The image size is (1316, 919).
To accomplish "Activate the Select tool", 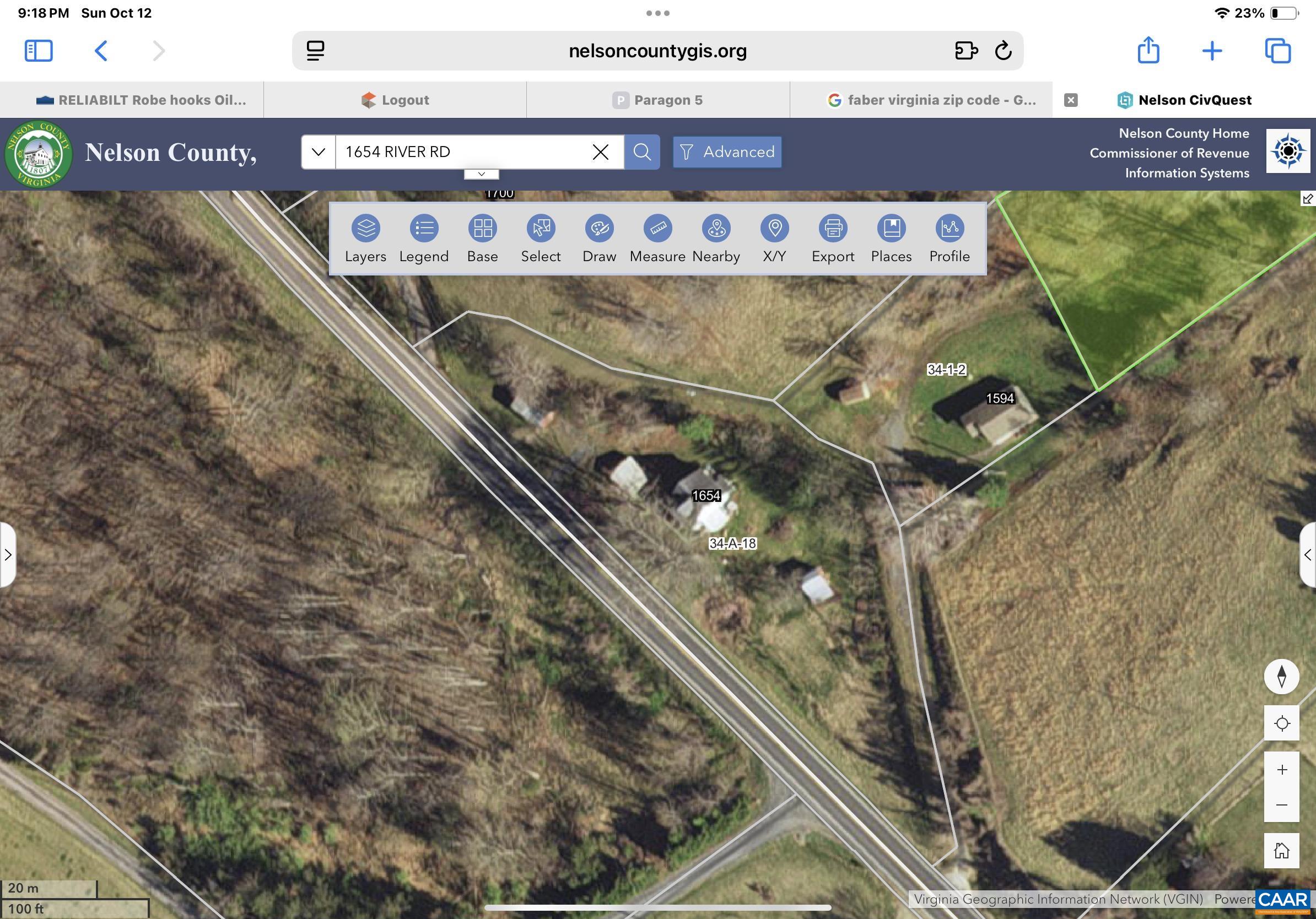I will click(541, 229).
